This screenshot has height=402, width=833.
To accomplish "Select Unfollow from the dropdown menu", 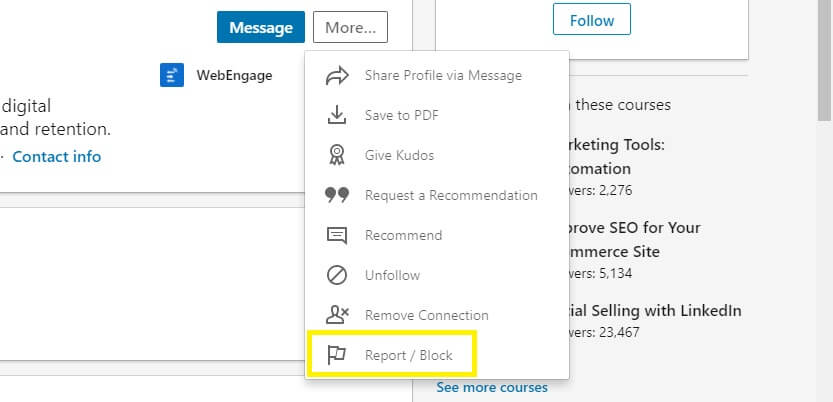I will point(437,275).
